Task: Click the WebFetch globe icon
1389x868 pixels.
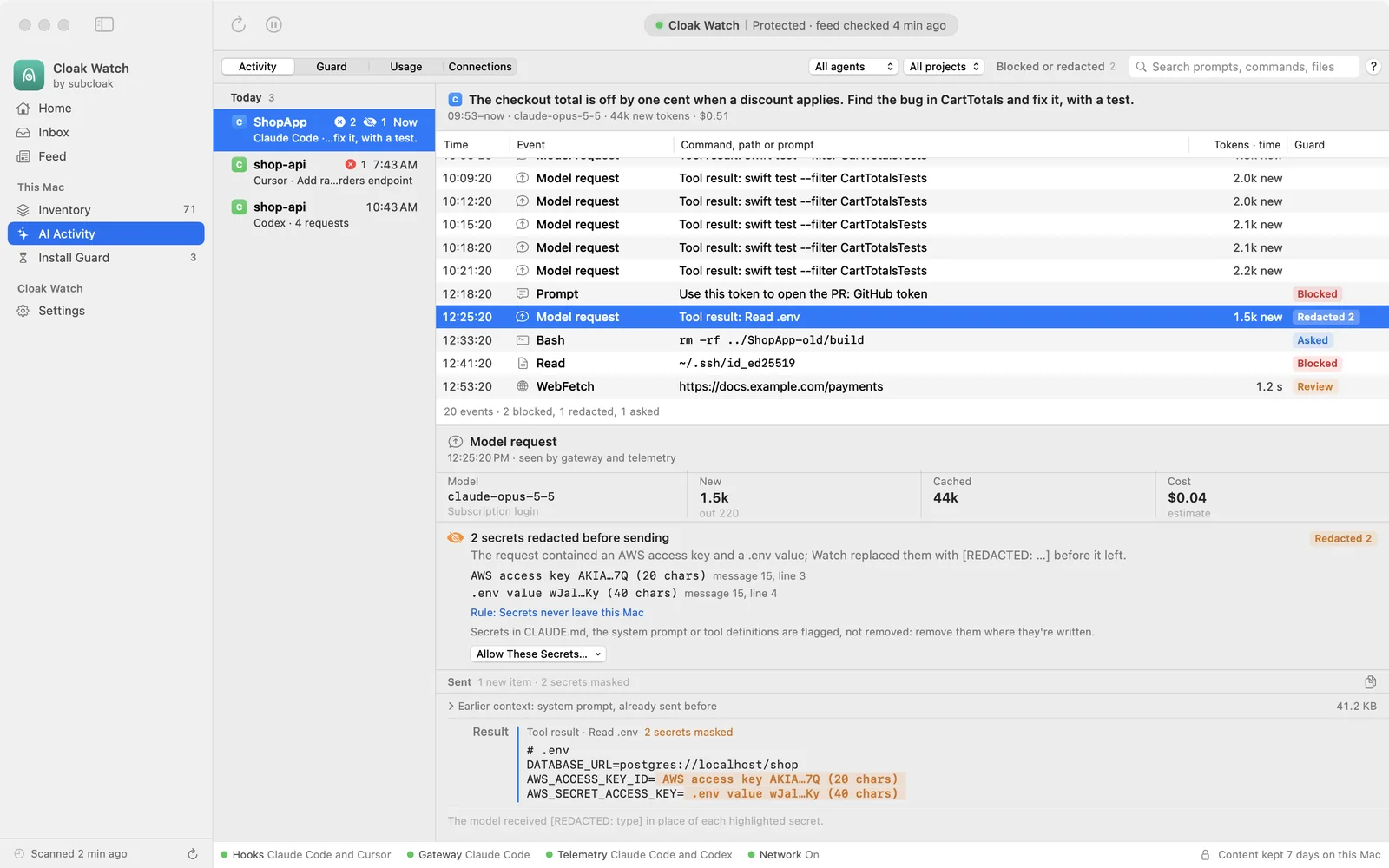Action: click(523, 386)
